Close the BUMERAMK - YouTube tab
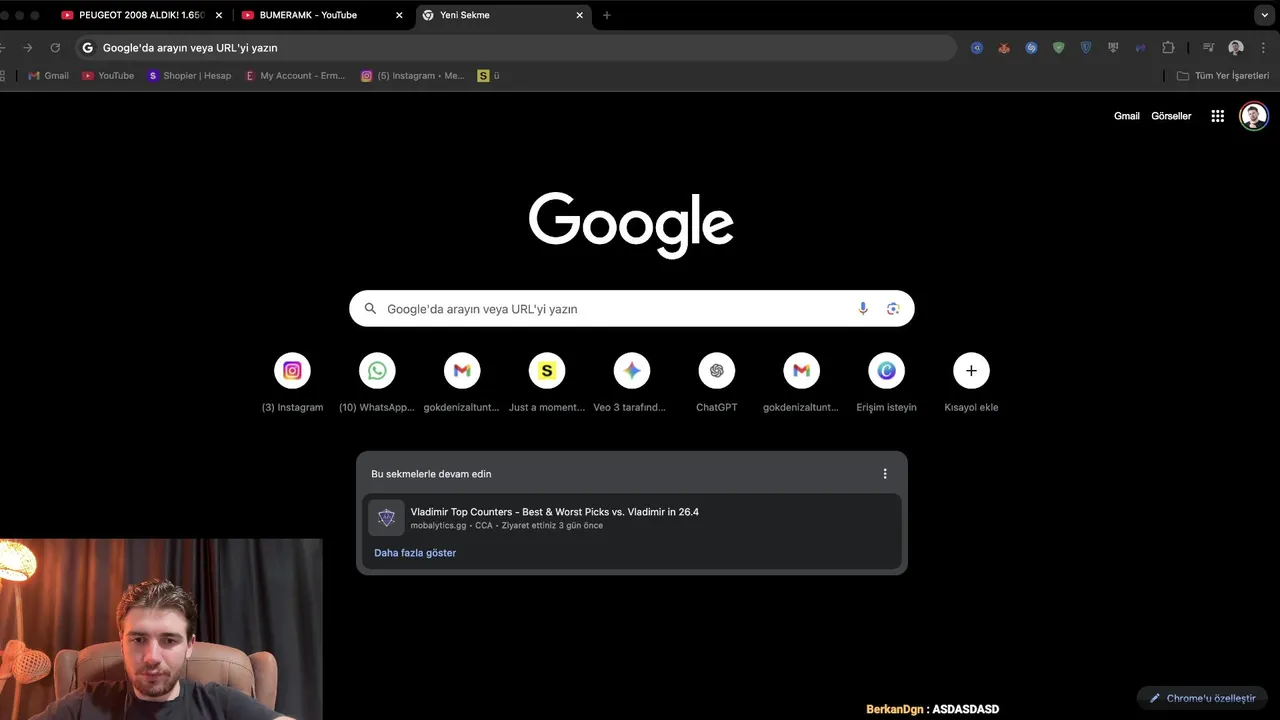The image size is (1280, 720). (x=399, y=15)
